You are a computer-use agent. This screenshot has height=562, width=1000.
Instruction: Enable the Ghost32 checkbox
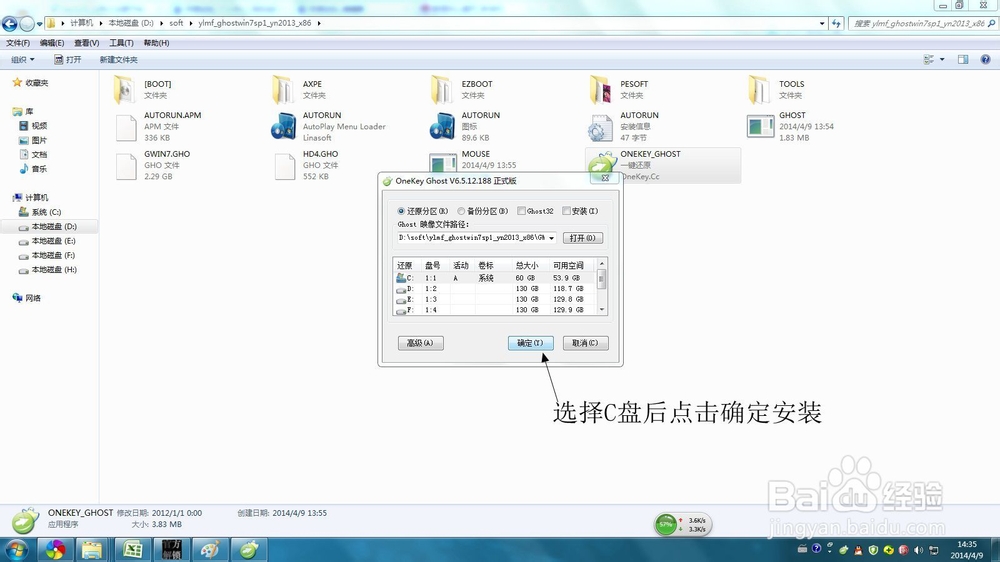coord(521,211)
